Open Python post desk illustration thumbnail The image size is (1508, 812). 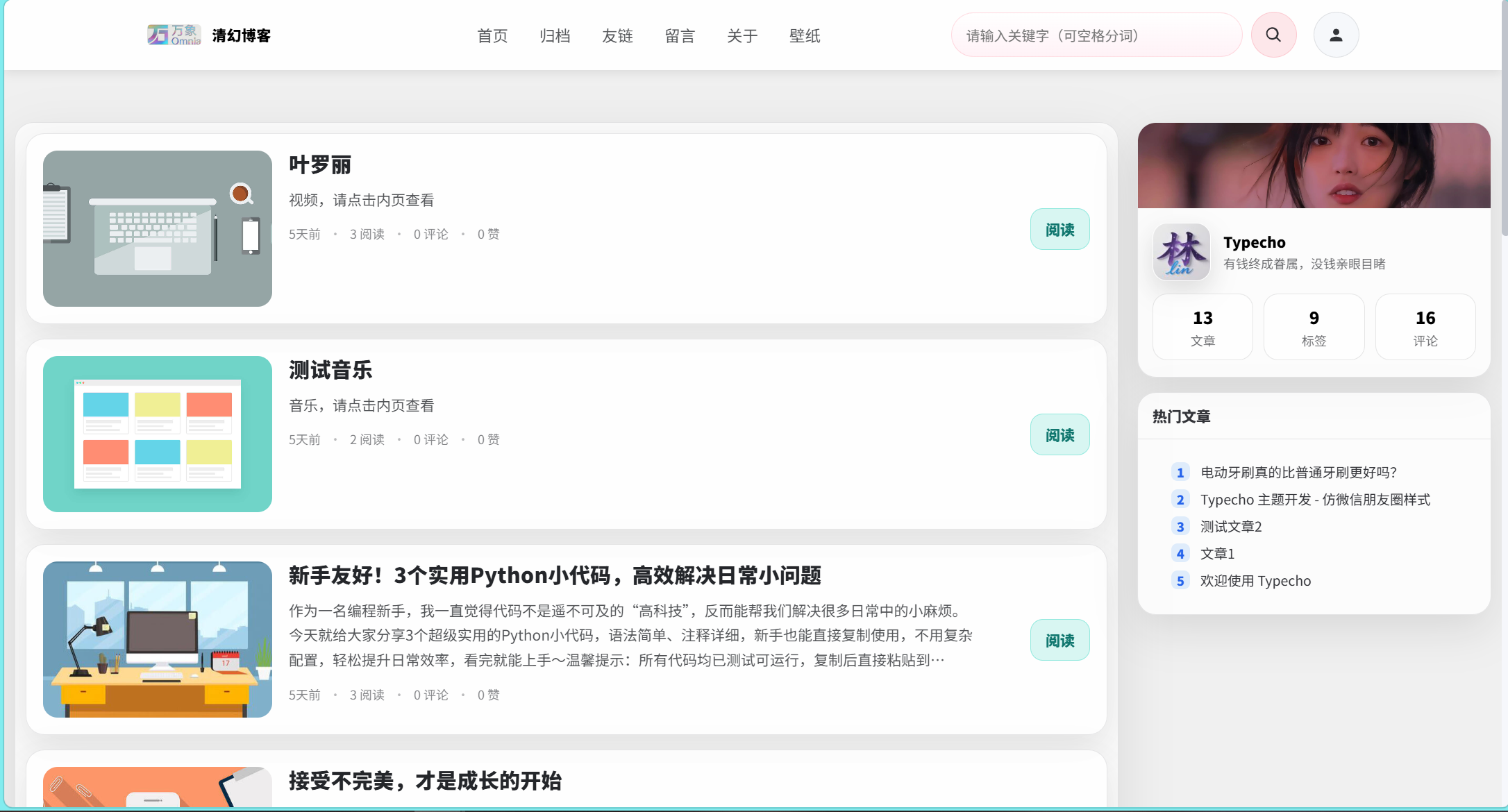[158, 639]
